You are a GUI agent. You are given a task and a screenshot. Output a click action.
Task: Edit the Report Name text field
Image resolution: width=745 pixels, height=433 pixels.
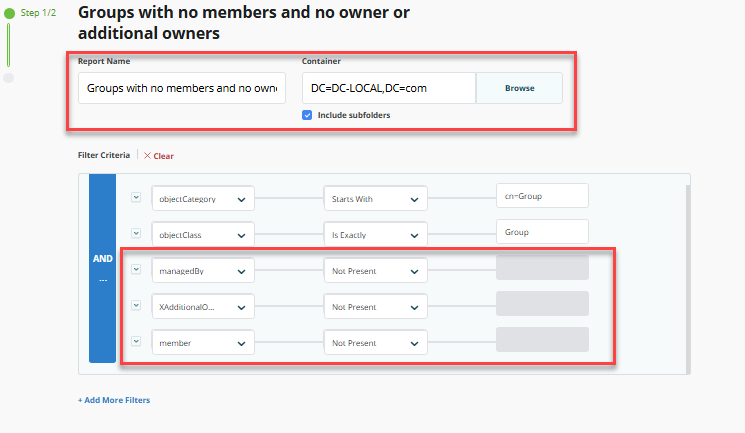(x=181, y=88)
